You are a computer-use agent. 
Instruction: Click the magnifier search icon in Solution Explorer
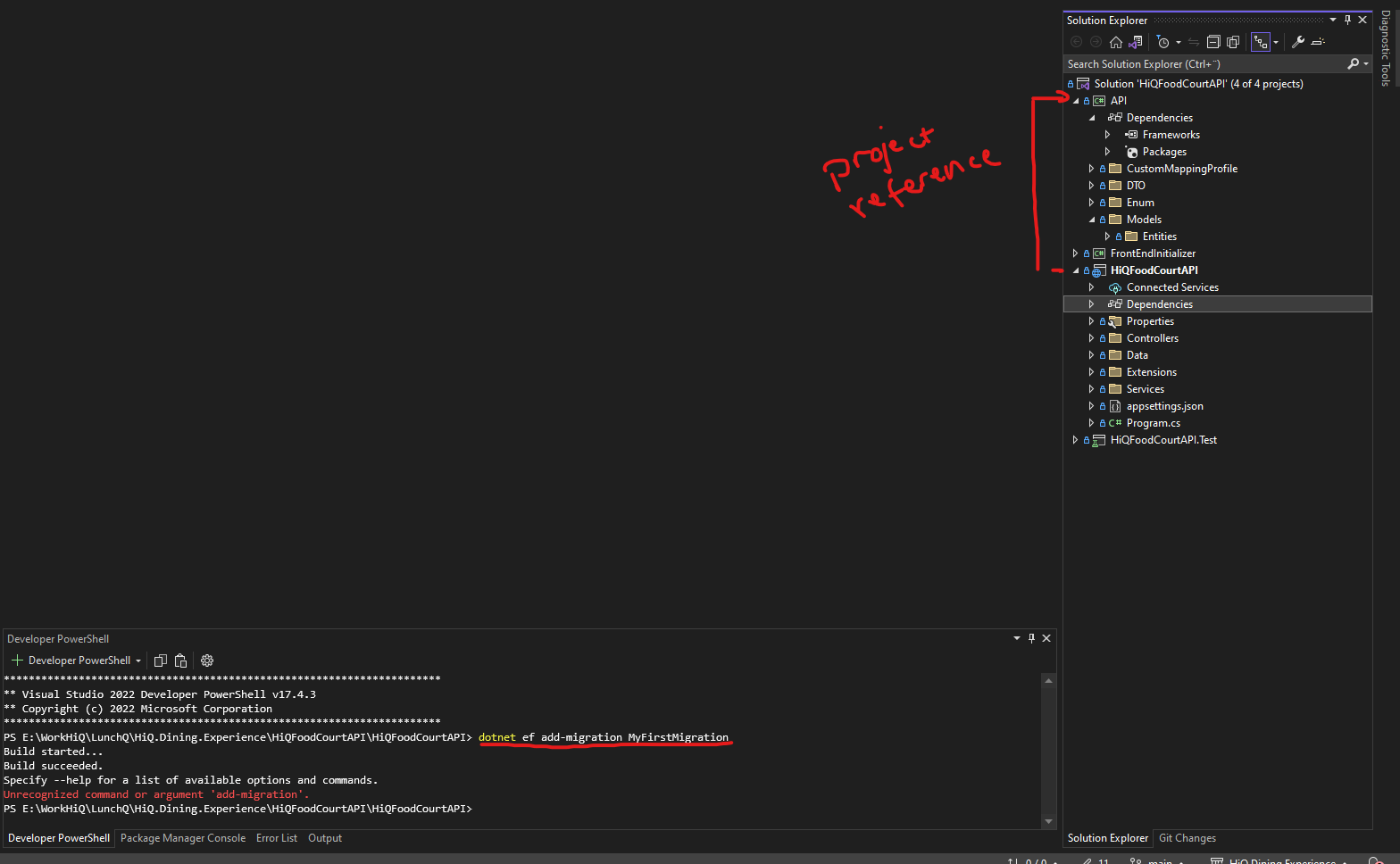coord(1354,63)
